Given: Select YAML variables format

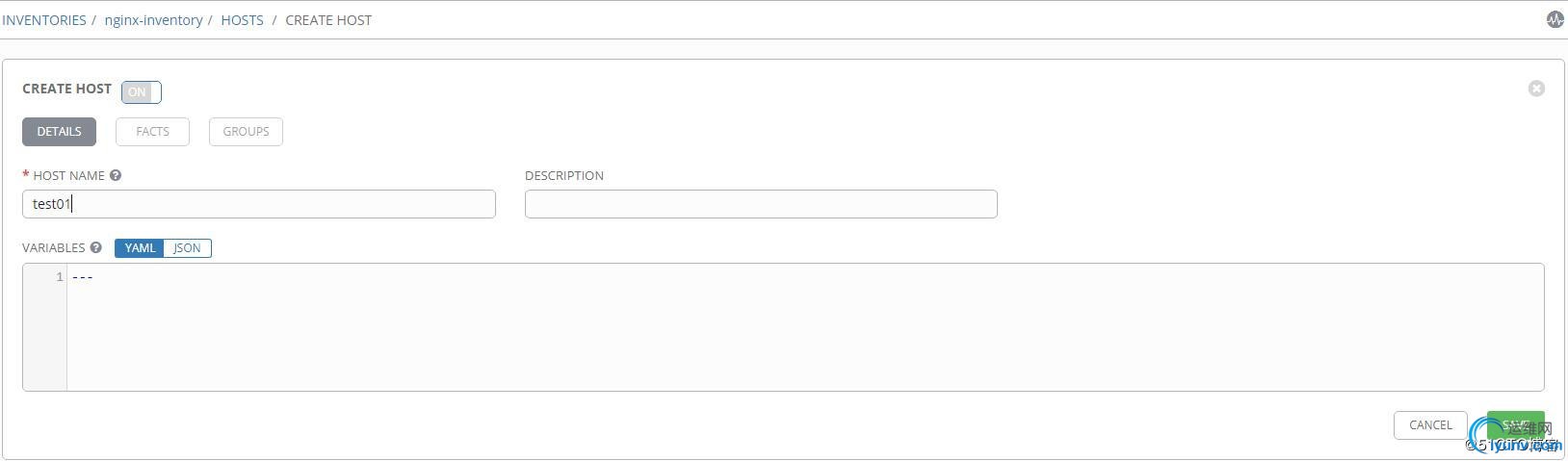Looking at the screenshot, I should point(140,248).
